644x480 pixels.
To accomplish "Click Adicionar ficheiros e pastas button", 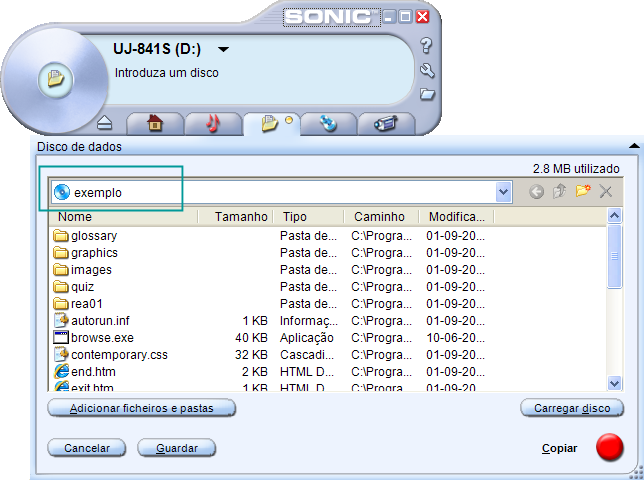I will coord(141,408).
